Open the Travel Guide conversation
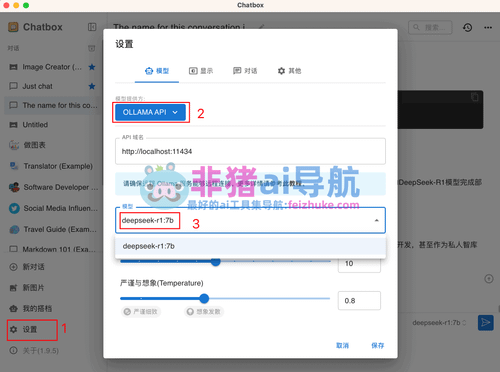 [x=52, y=229]
